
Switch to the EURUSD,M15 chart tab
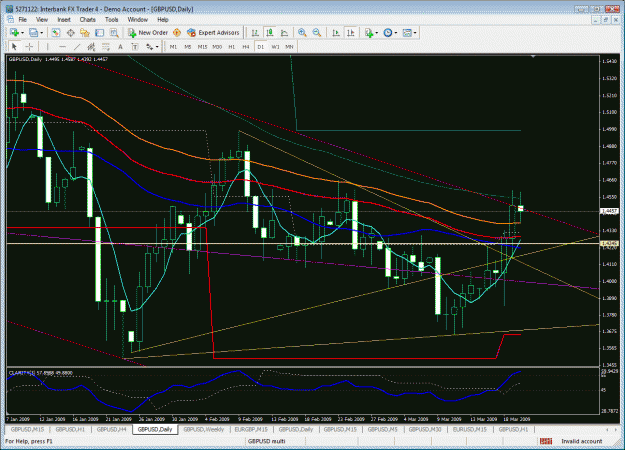470,430
